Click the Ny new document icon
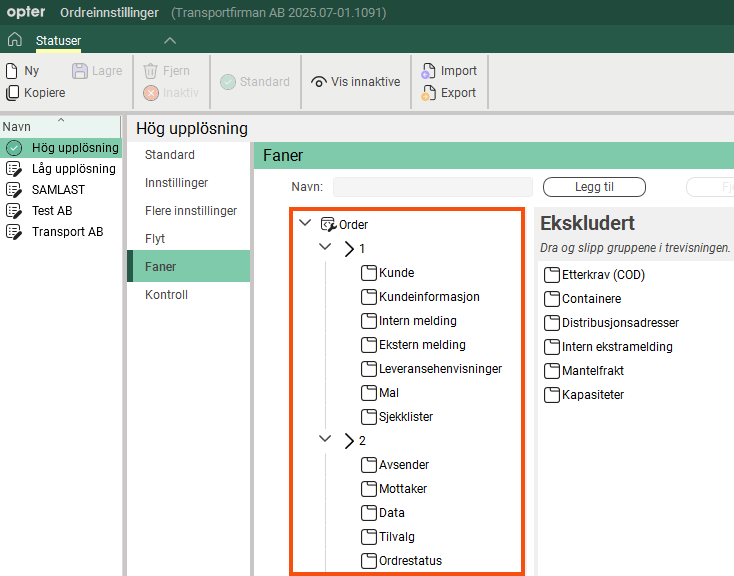Viewport: 734px width, 576px height. click(12, 71)
